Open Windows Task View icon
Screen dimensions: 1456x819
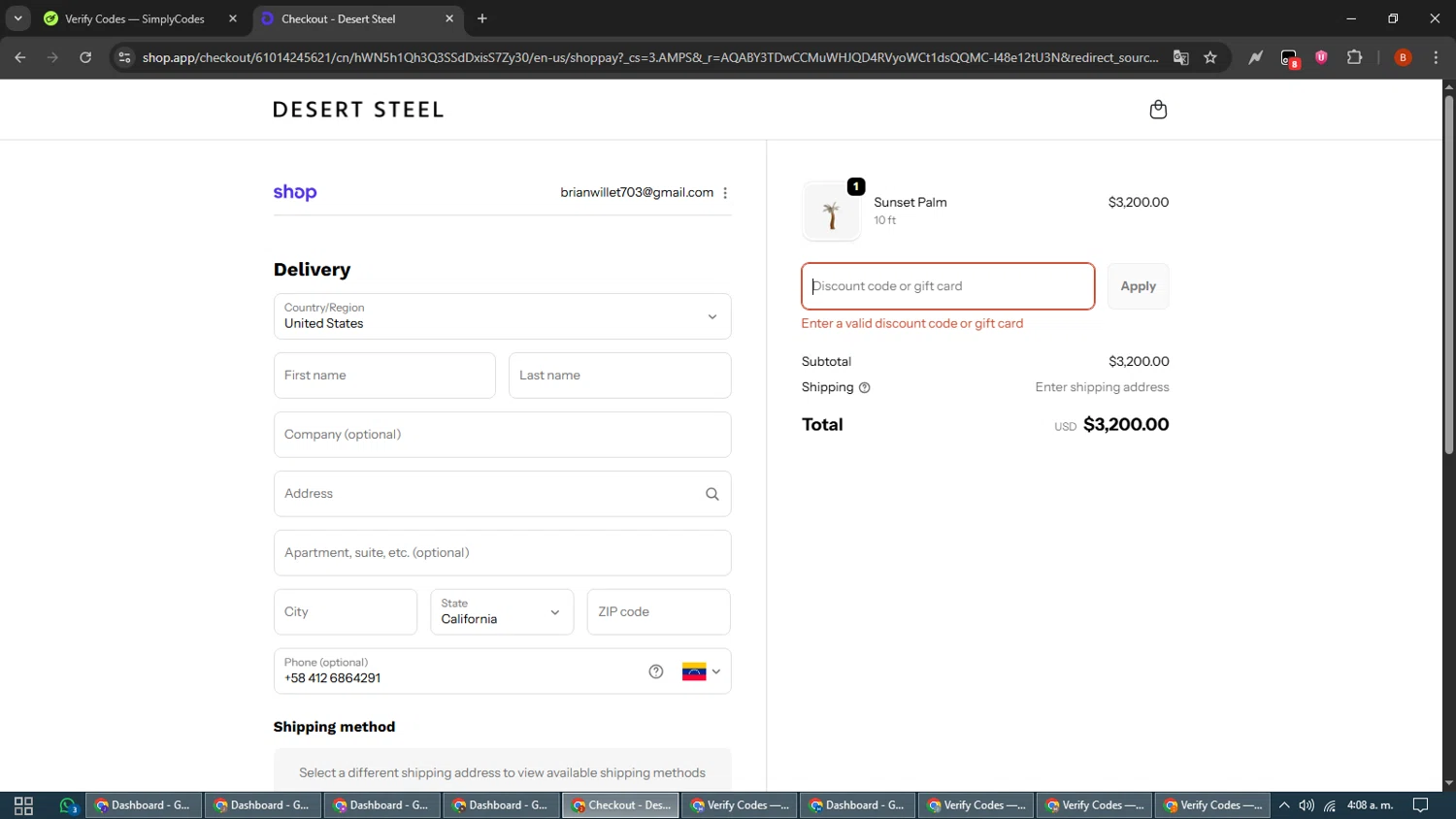(23, 805)
